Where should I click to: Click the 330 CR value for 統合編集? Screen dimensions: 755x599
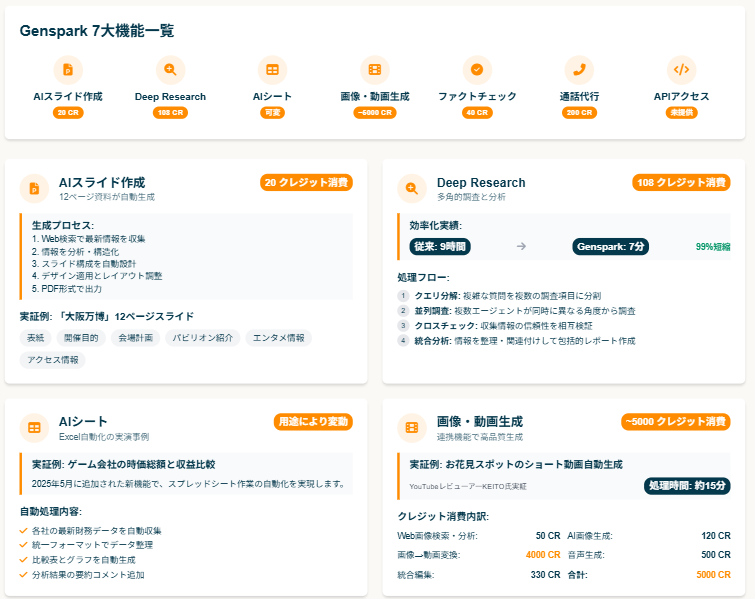click(546, 575)
